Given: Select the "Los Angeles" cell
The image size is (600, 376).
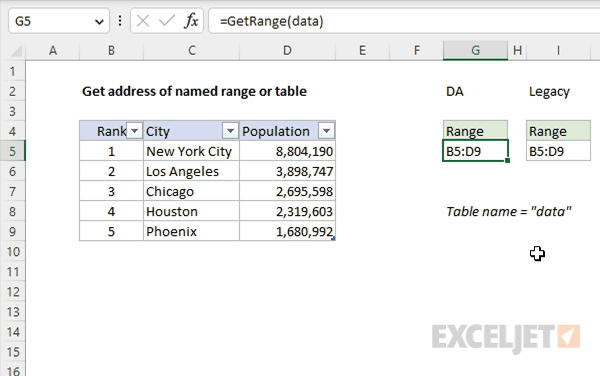Looking at the screenshot, I should [x=191, y=171].
